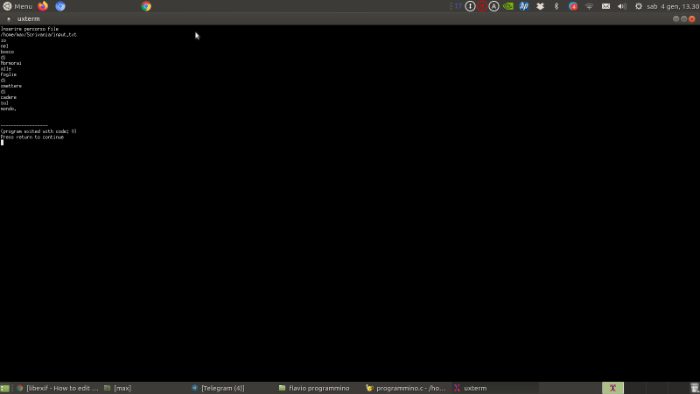Click the uxterm window menu icon in title bar
Viewport: 700px width, 394px height.
(8, 19)
